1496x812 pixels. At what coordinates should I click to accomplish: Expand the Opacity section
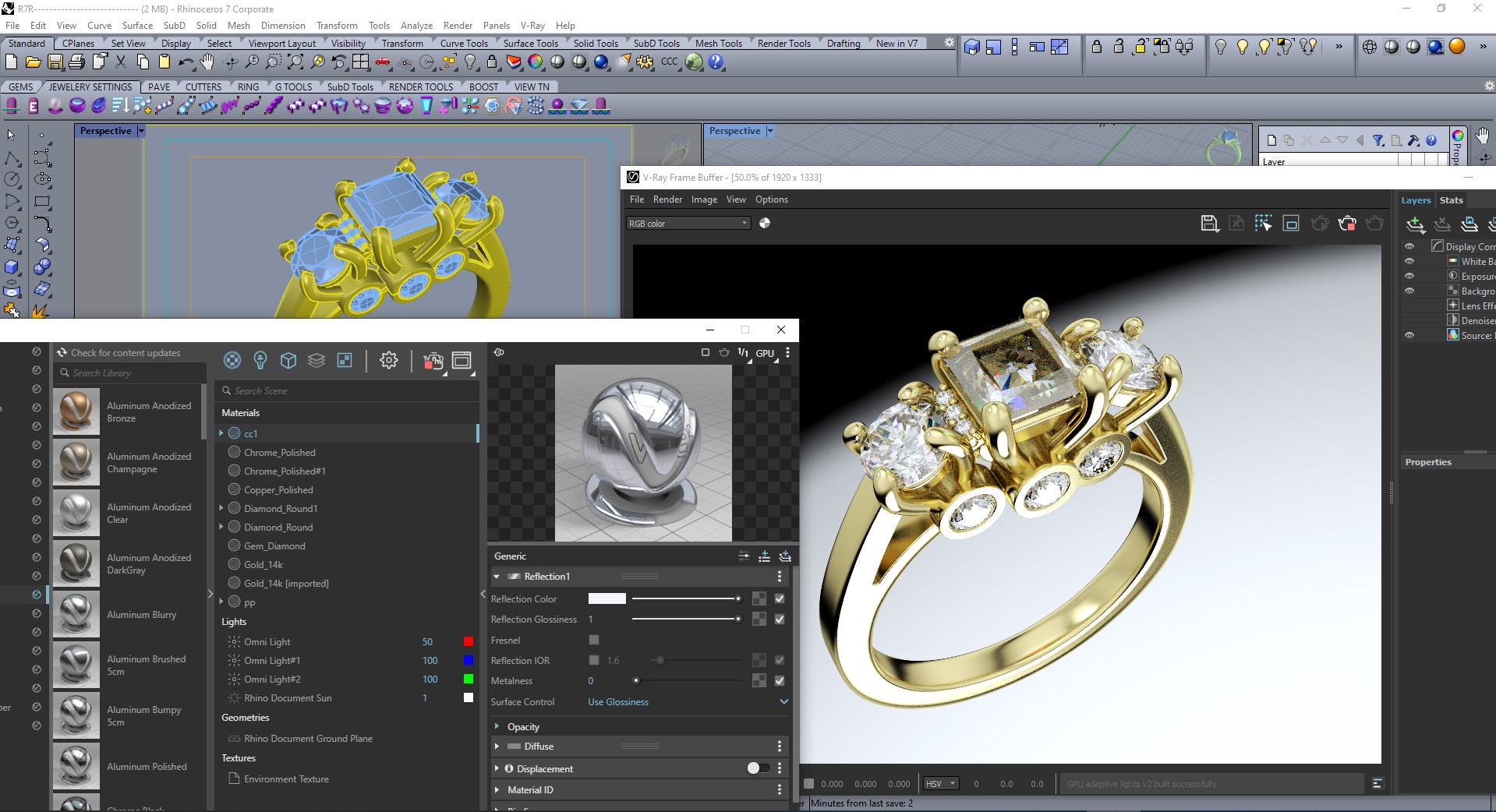(x=522, y=726)
